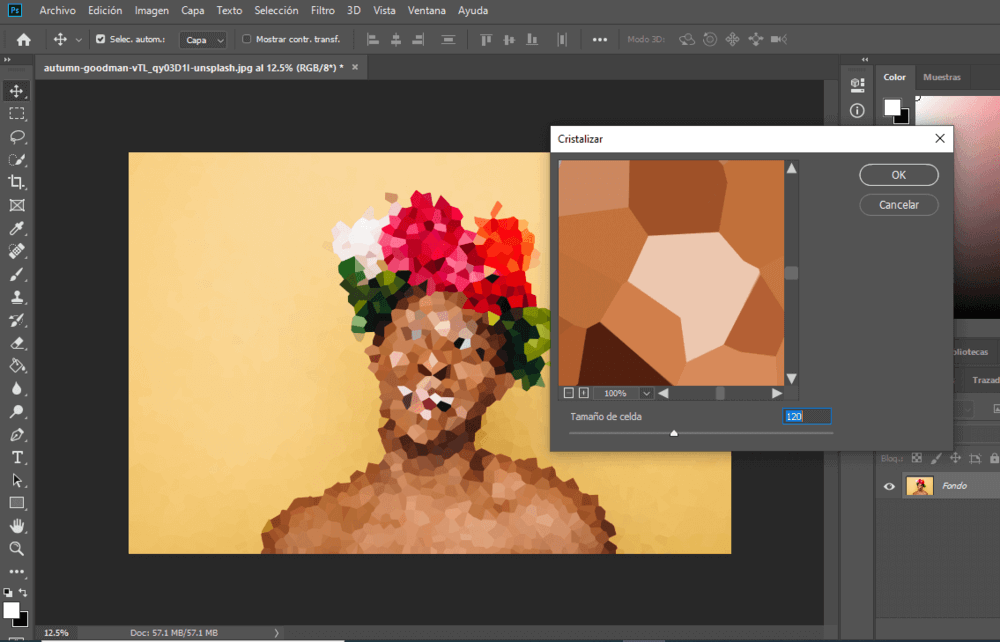Switch to the Muestras tab

click(x=941, y=77)
